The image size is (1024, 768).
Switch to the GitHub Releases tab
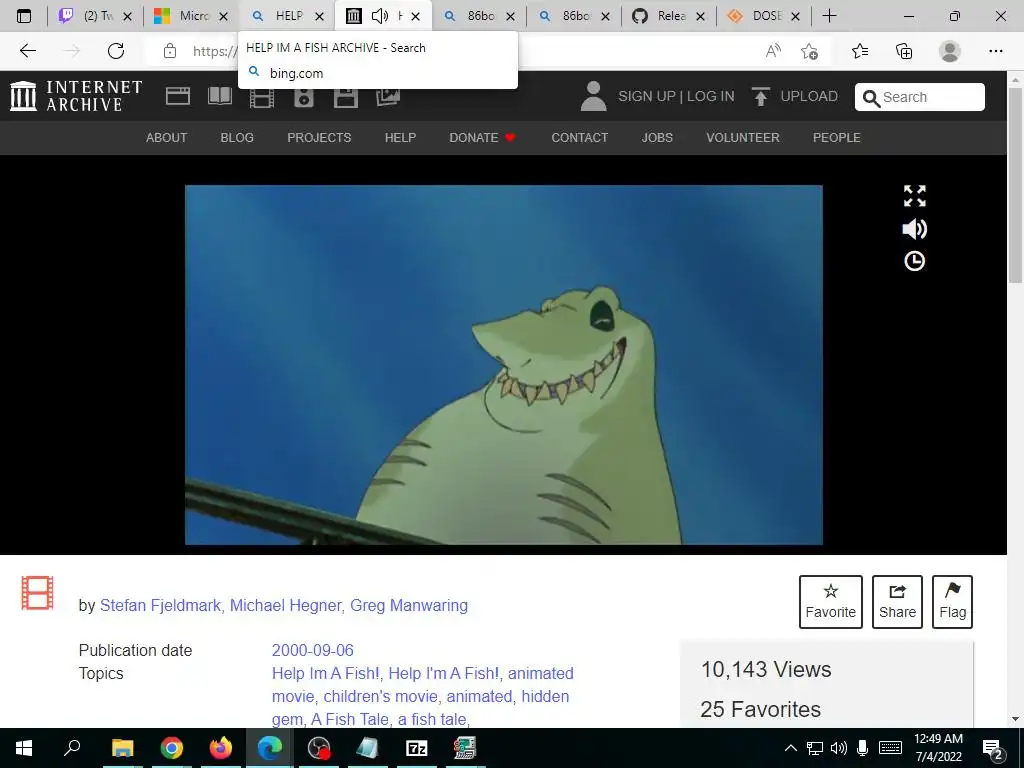[668, 16]
